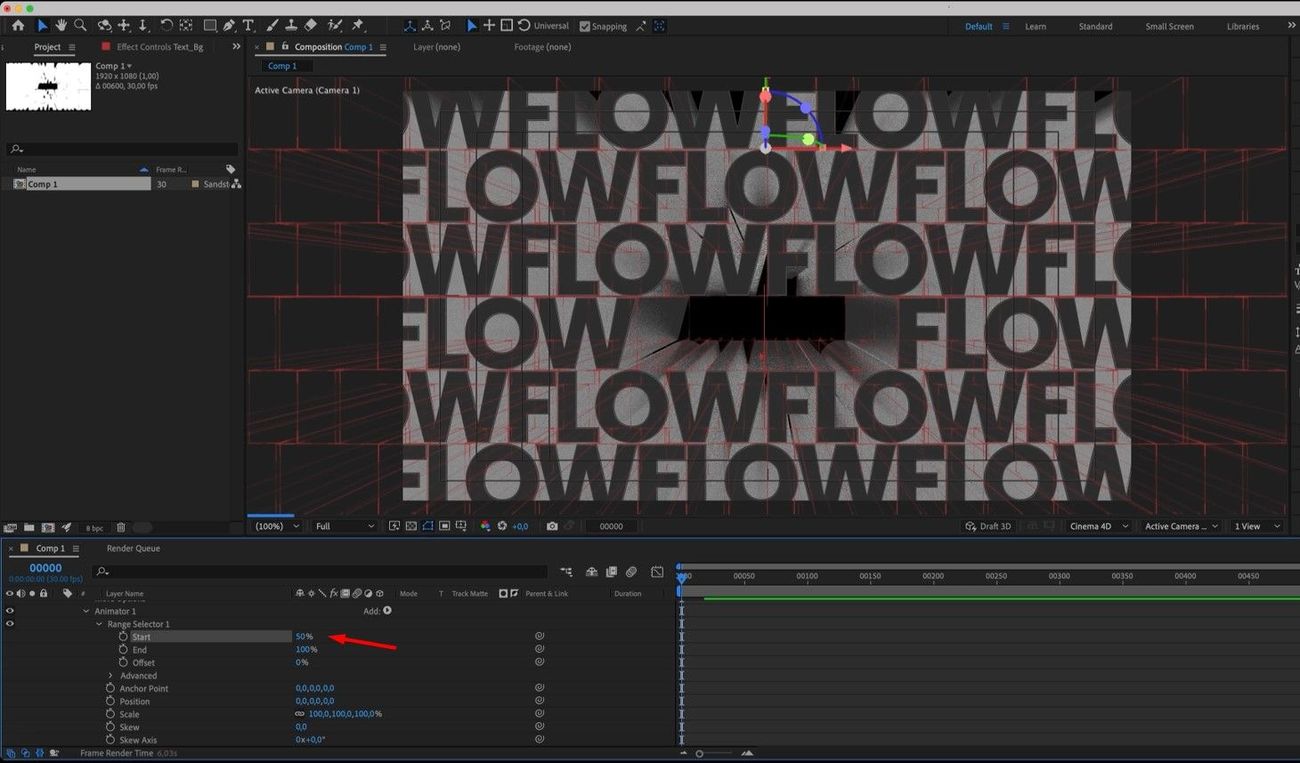Toggle the Snapping checkbox
1300x763 pixels.
(585, 26)
